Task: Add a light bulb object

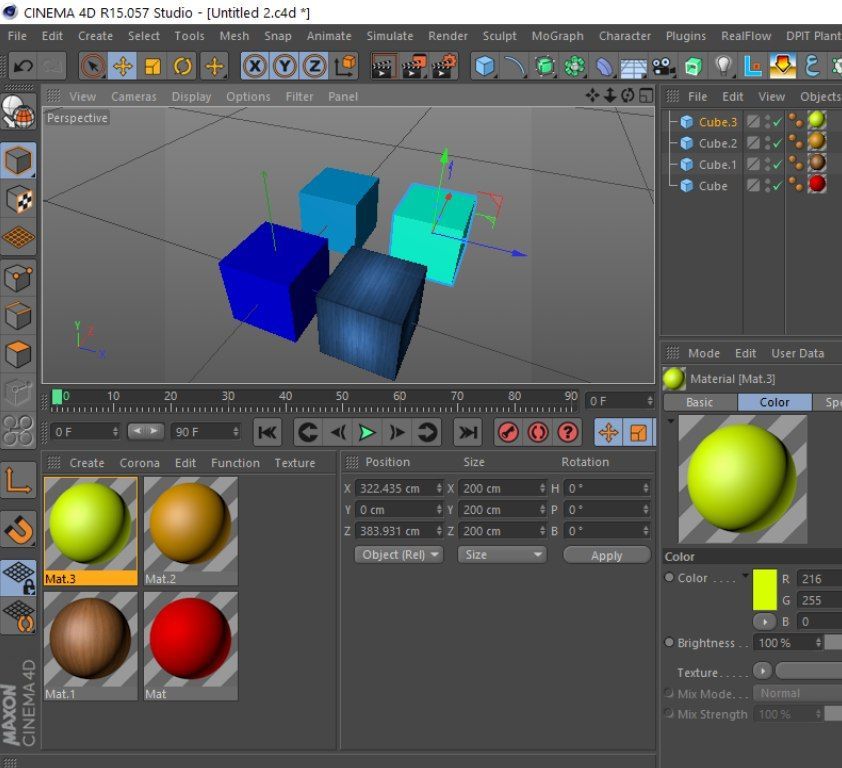Action: point(723,66)
